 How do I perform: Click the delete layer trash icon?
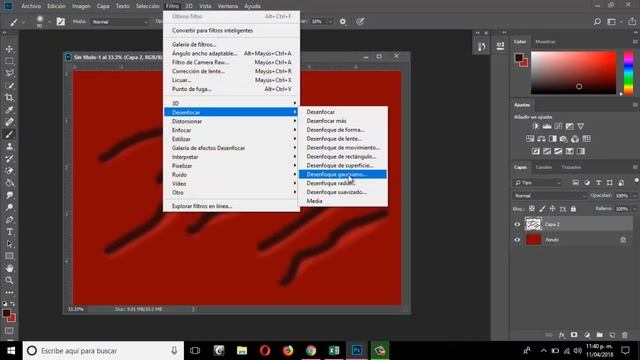coord(625,335)
